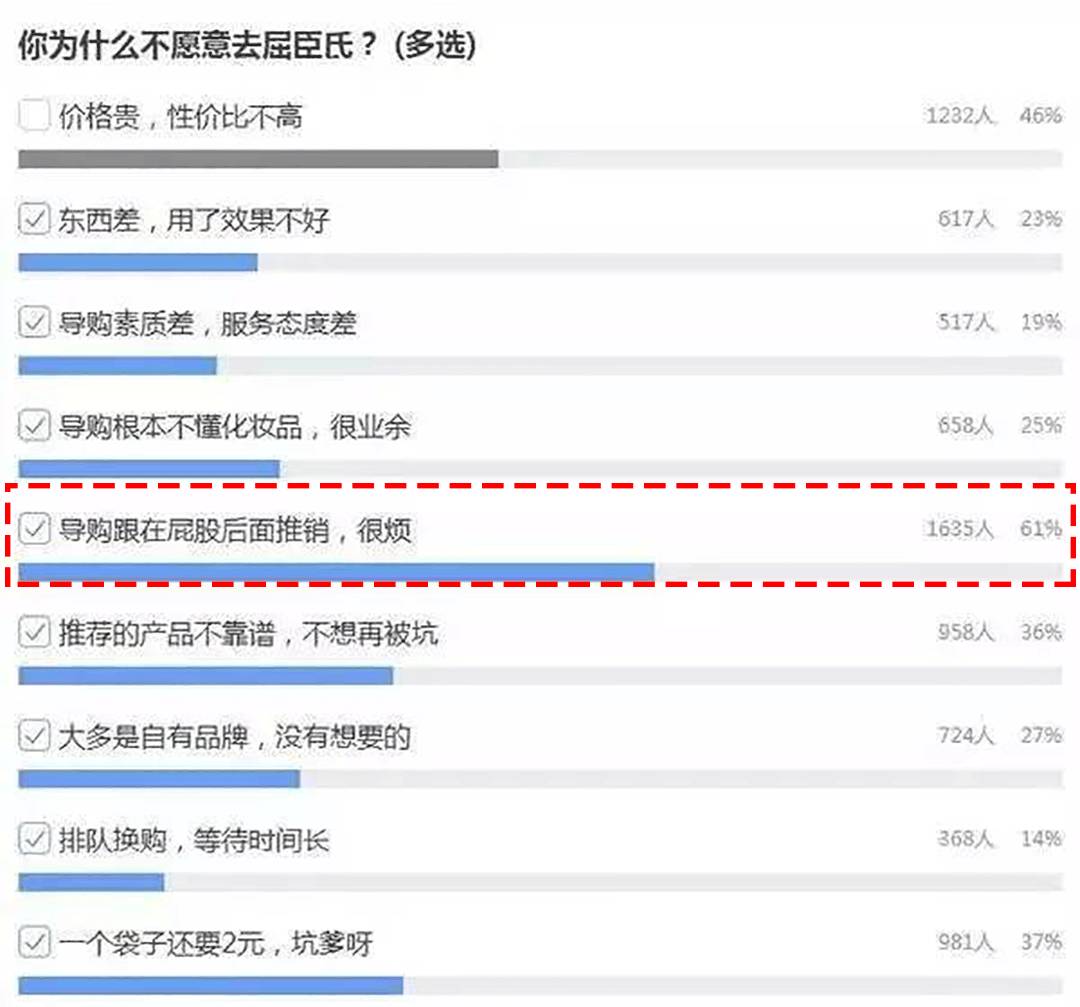The image size is (1080, 1007).
Task: Toggle the 一个袋子还要2元 checkbox
Action: (34, 943)
